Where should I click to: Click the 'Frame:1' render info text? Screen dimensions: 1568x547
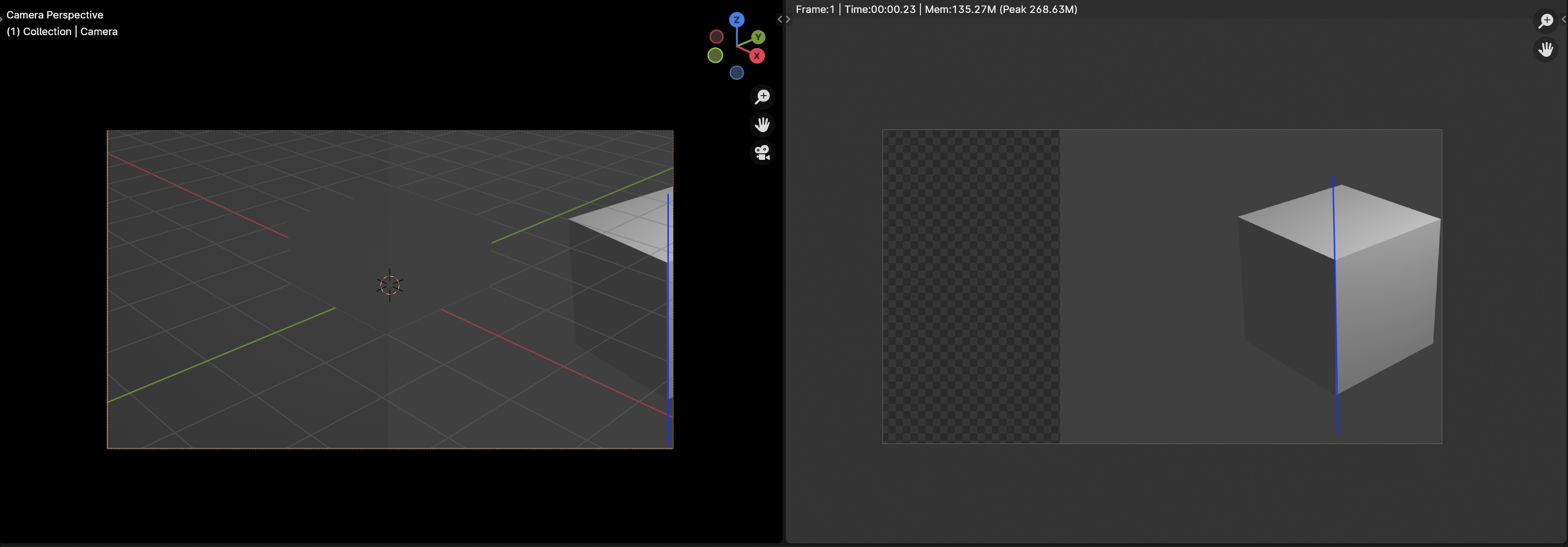(x=815, y=9)
